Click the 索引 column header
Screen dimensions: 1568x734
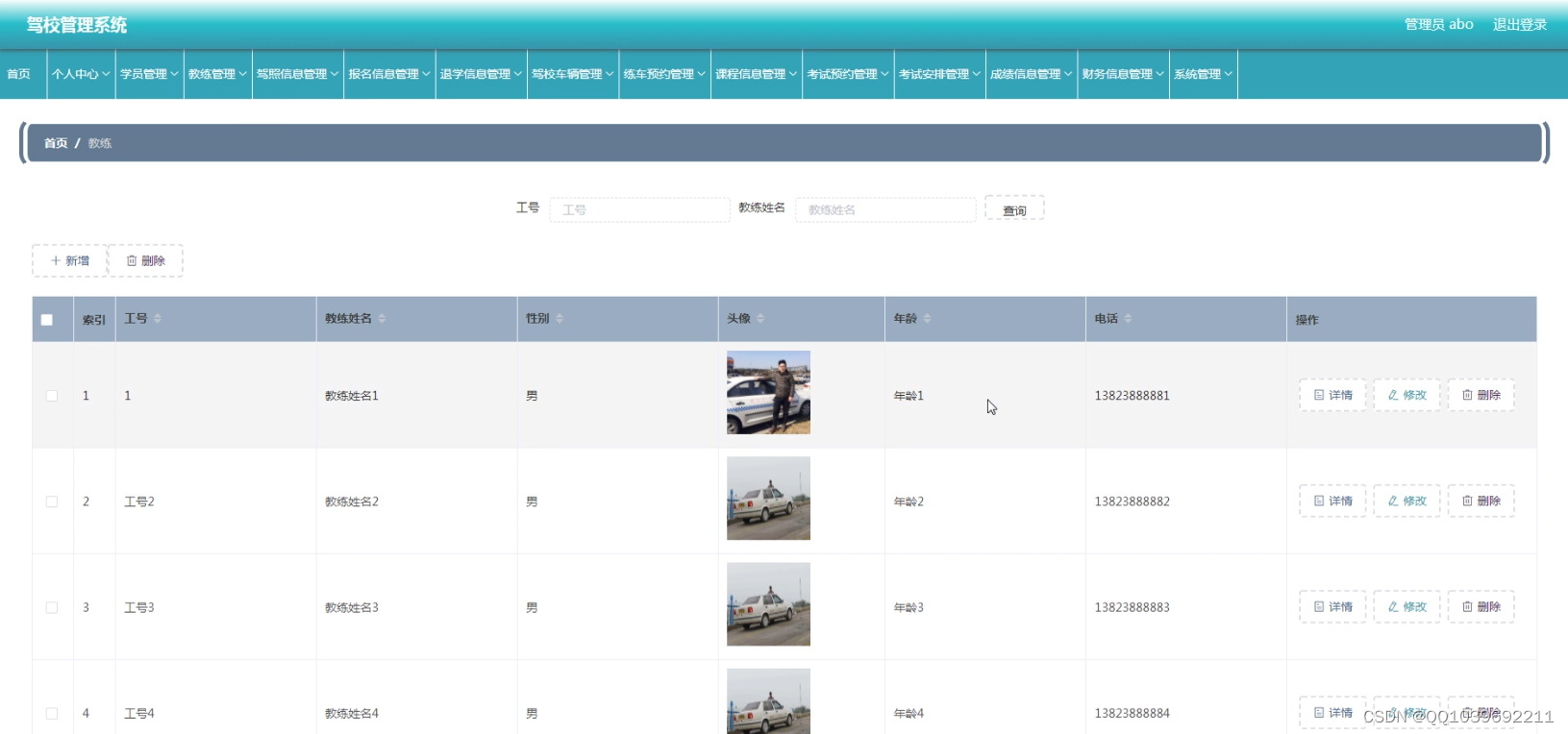(94, 320)
